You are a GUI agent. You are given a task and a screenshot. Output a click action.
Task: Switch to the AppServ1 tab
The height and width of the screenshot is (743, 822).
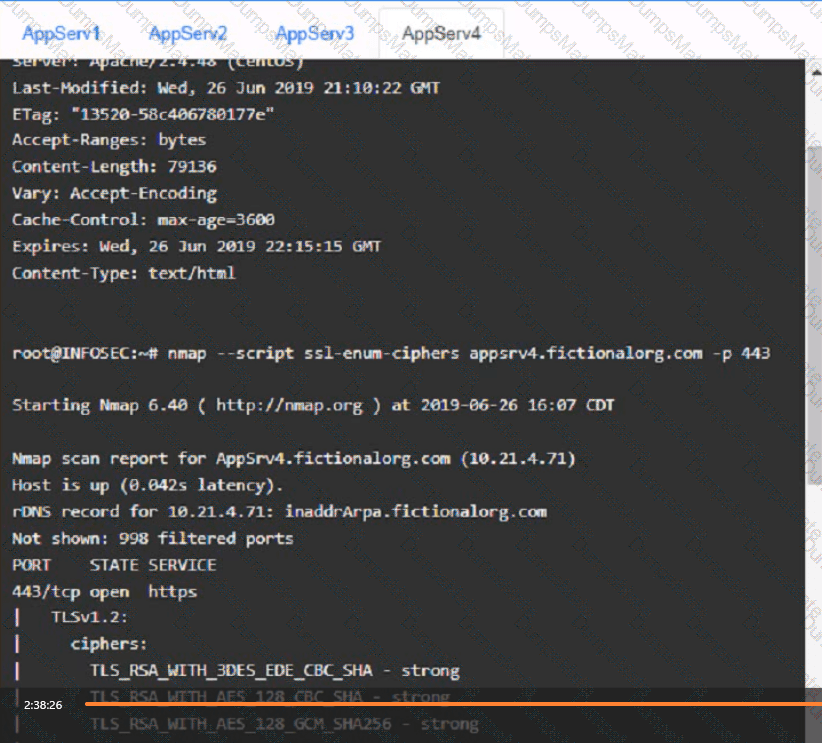[61, 34]
